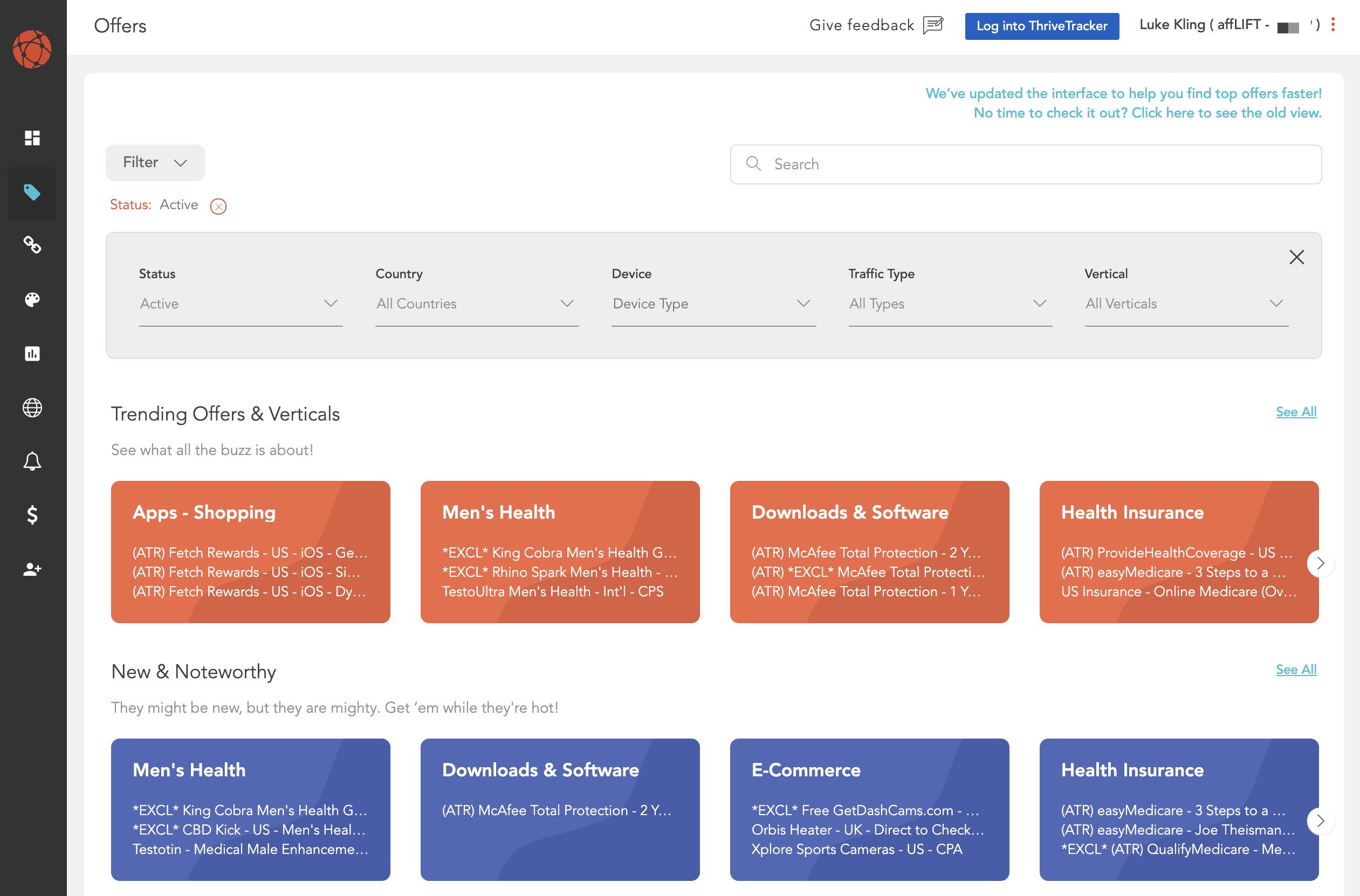Open the All Verticals dropdown
The width and height of the screenshot is (1360, 896).
coord(1187,304)
